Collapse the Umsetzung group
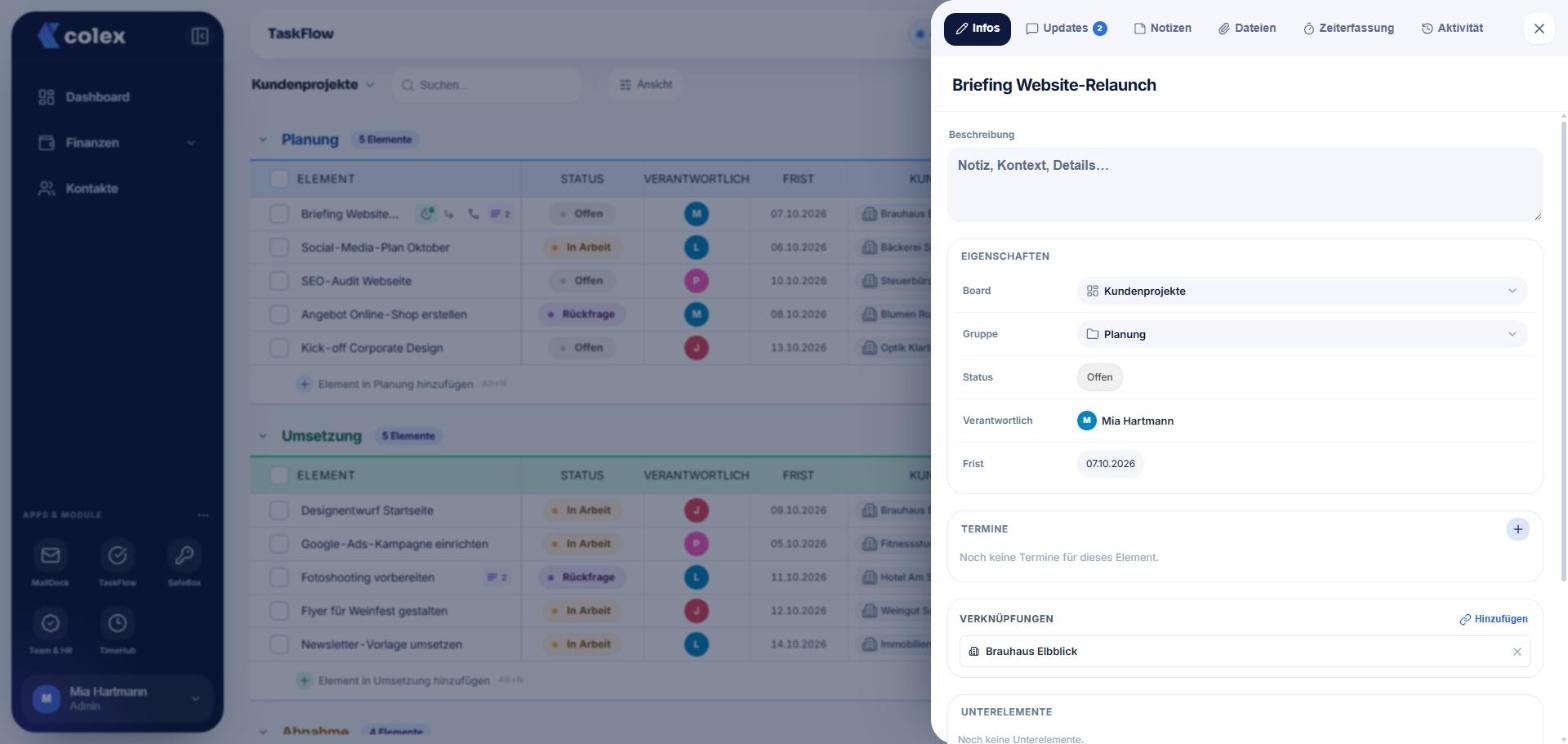Viewport: 1568px width, 744px height. 263,436
